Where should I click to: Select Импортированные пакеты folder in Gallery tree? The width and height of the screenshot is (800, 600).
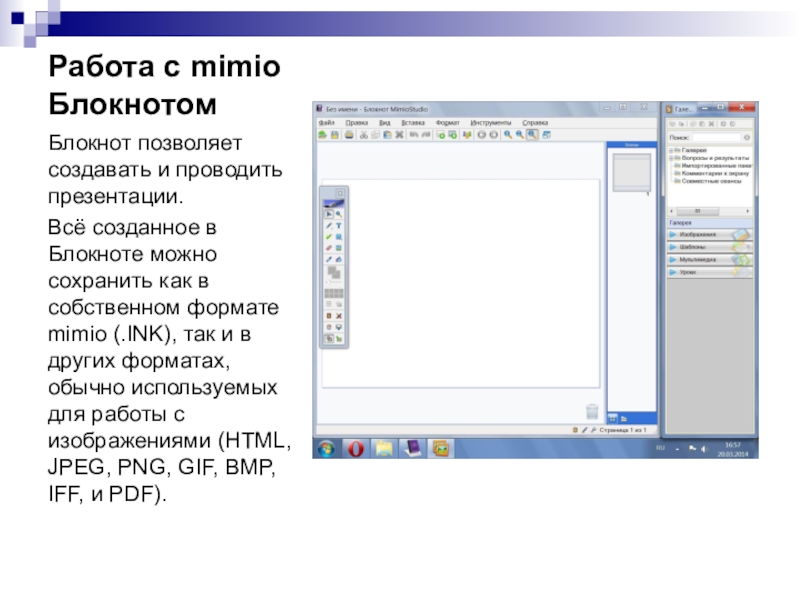coord(713,166)
